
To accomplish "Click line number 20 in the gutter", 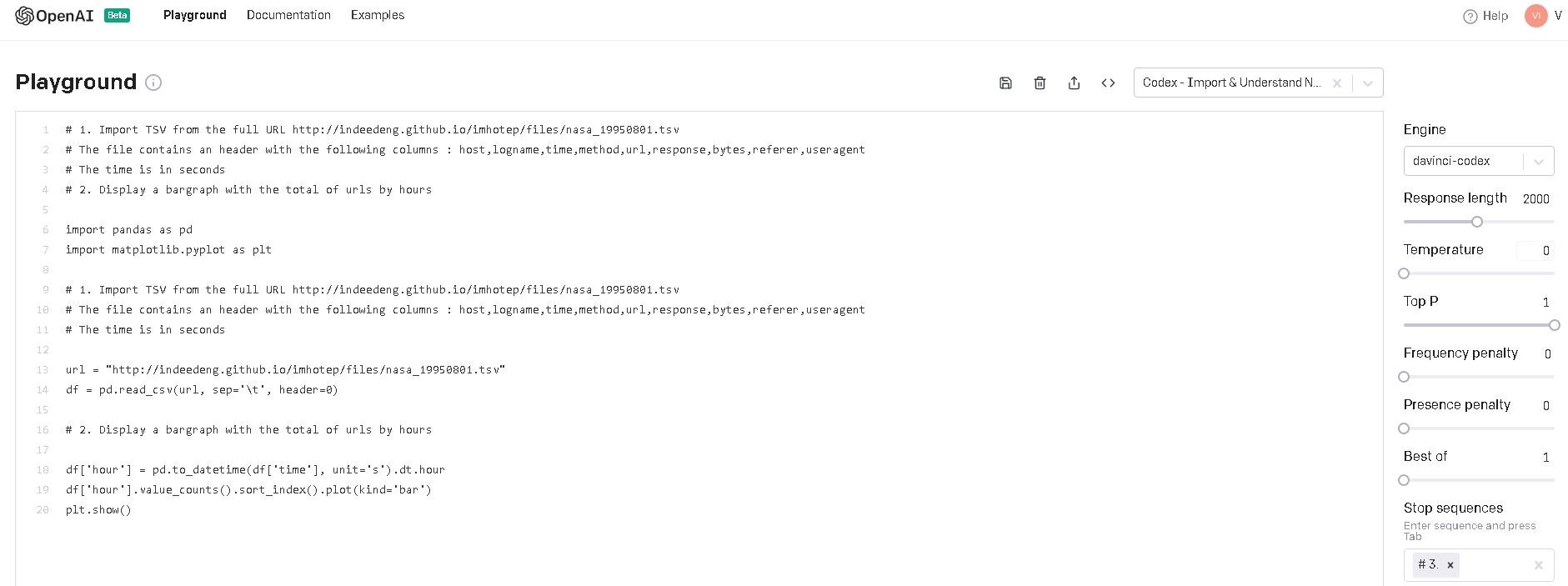I will (x=43, y=509).
